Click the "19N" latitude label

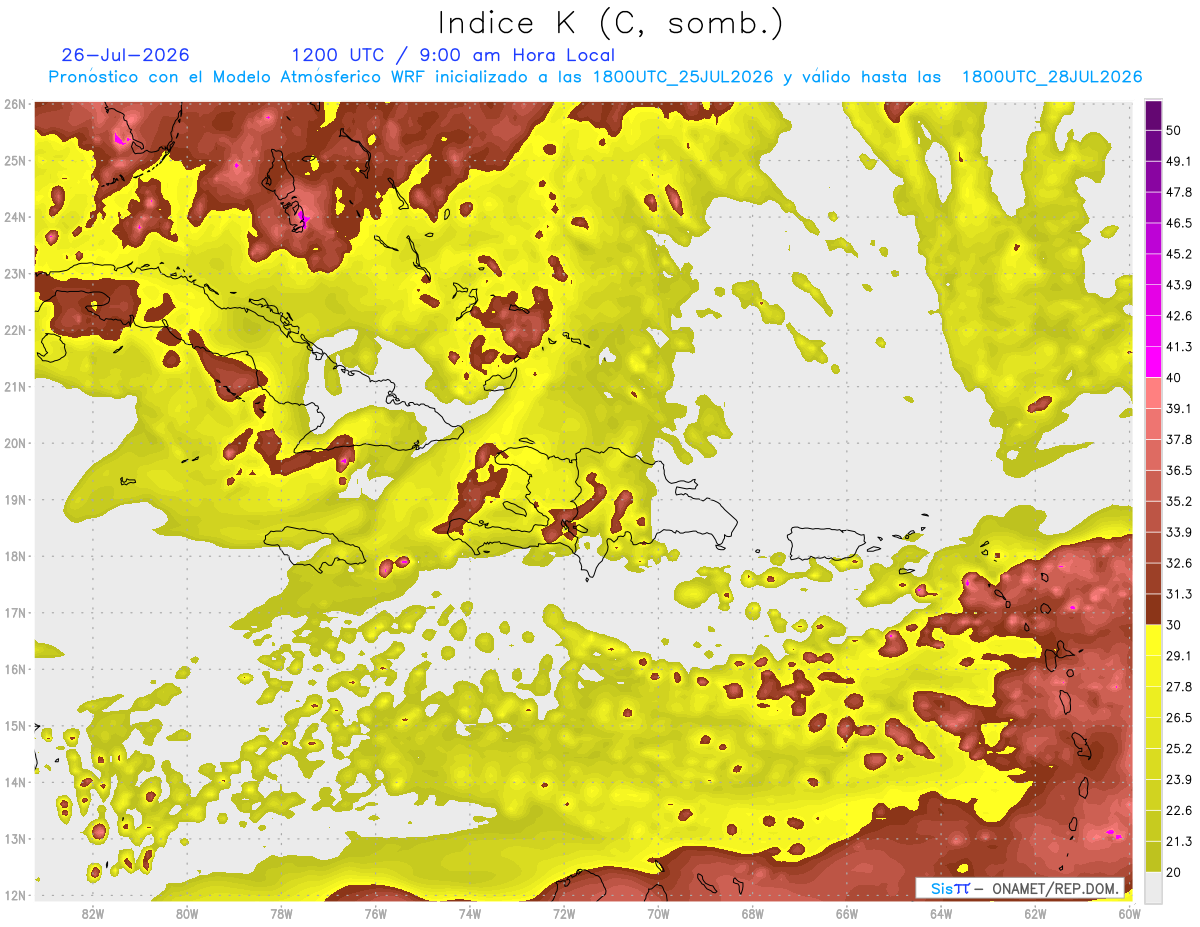[x=15, y=499]
